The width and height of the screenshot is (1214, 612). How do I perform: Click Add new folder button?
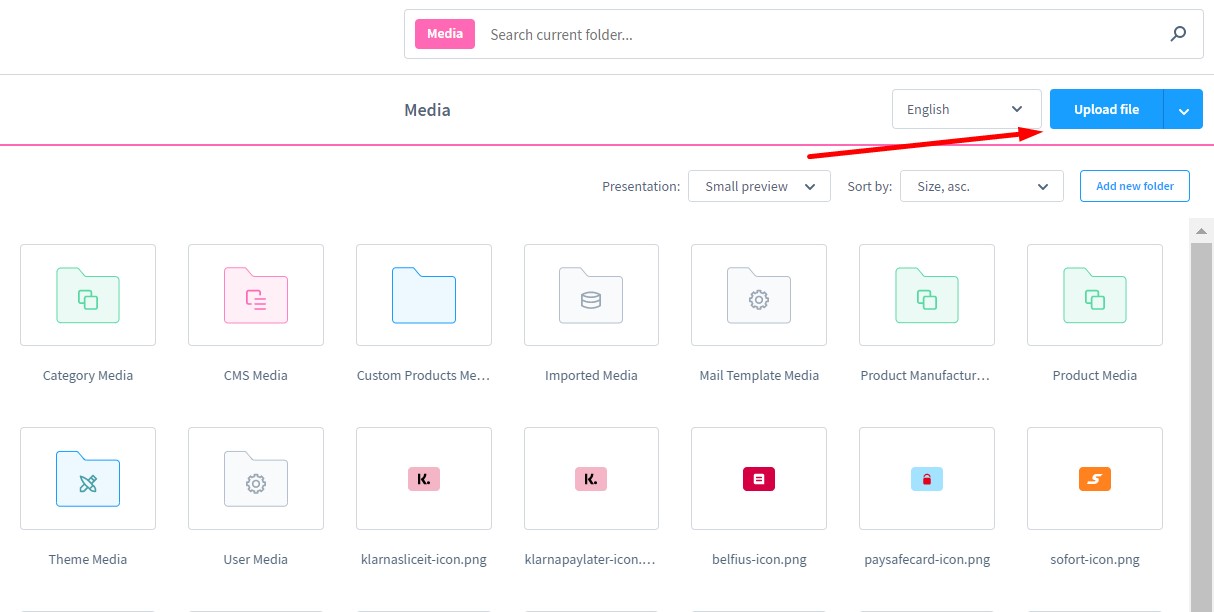click(x=1134, y=186)
